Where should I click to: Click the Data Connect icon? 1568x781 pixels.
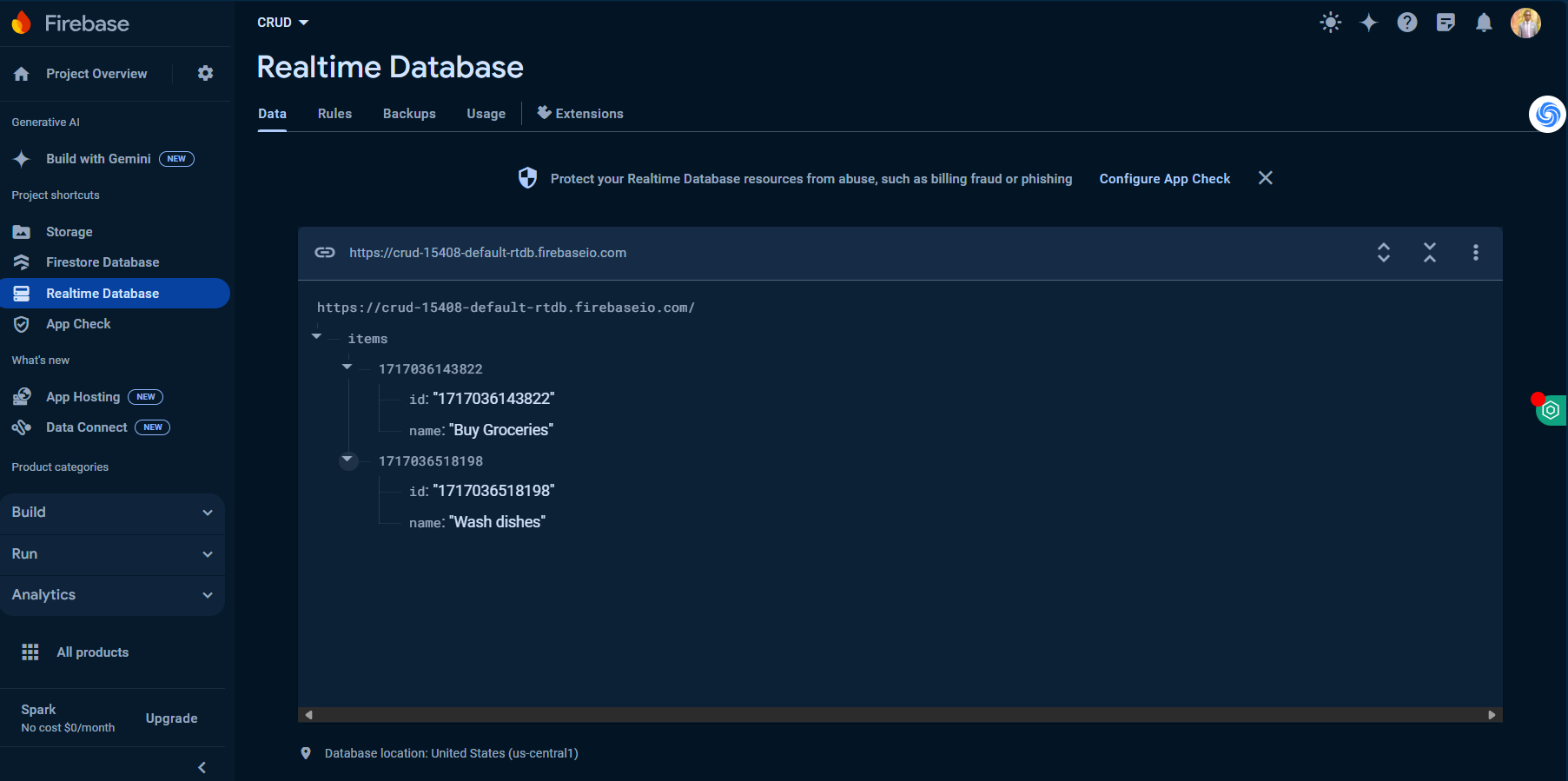coord(22,427)
